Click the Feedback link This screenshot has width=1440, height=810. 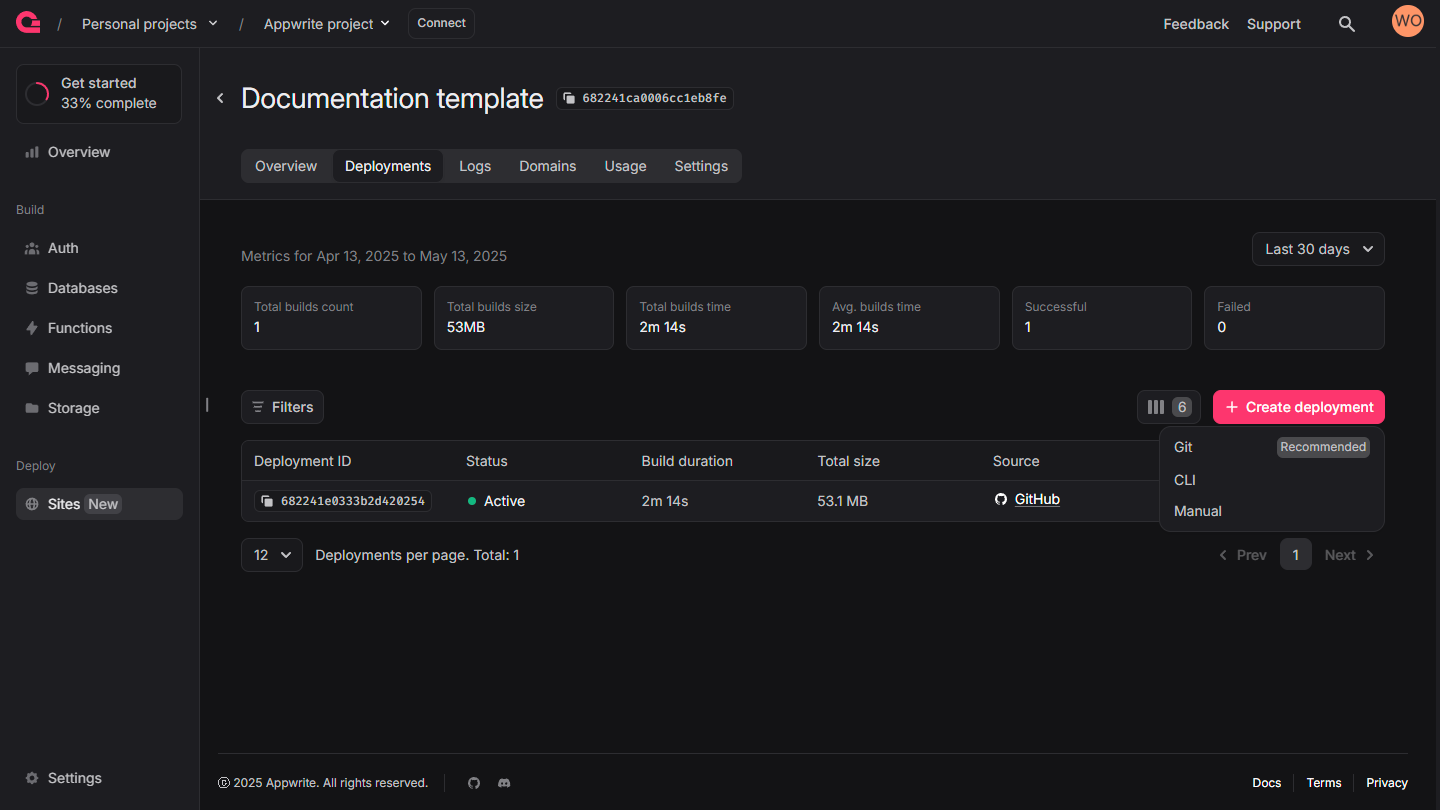click(x=1196, y=24)
